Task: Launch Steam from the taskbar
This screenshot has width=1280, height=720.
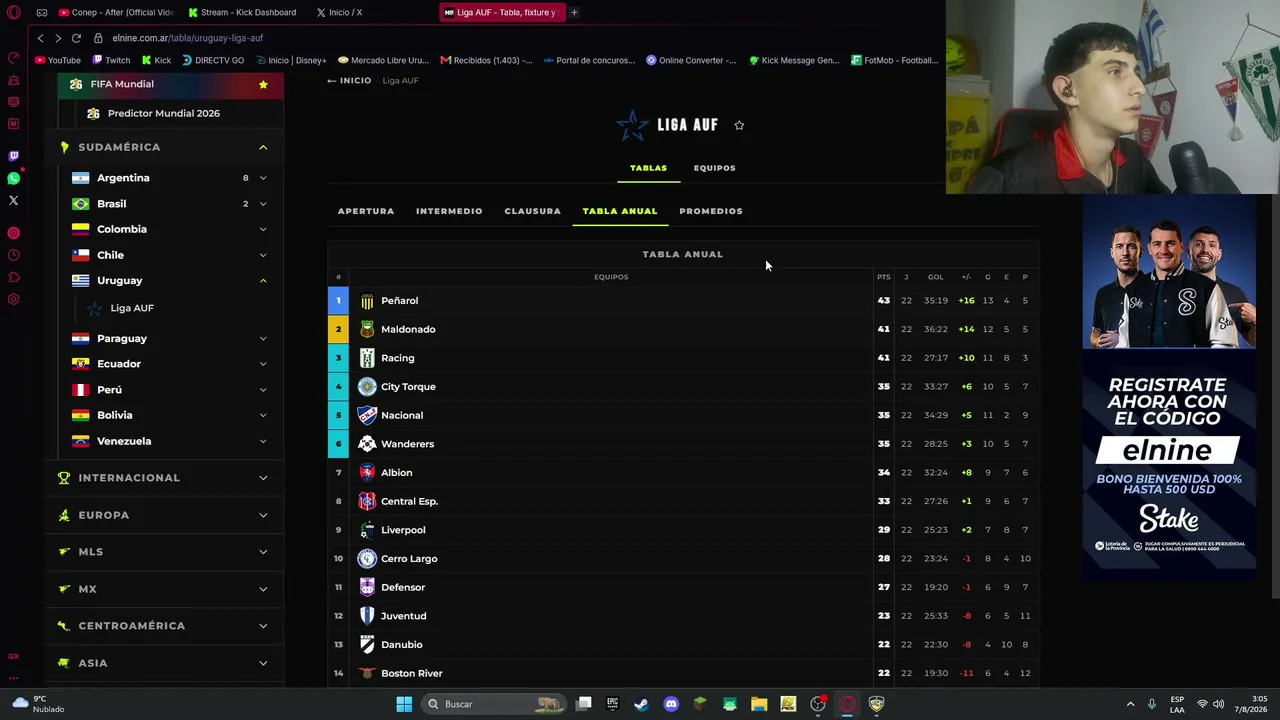Action: tap(641, 704)
